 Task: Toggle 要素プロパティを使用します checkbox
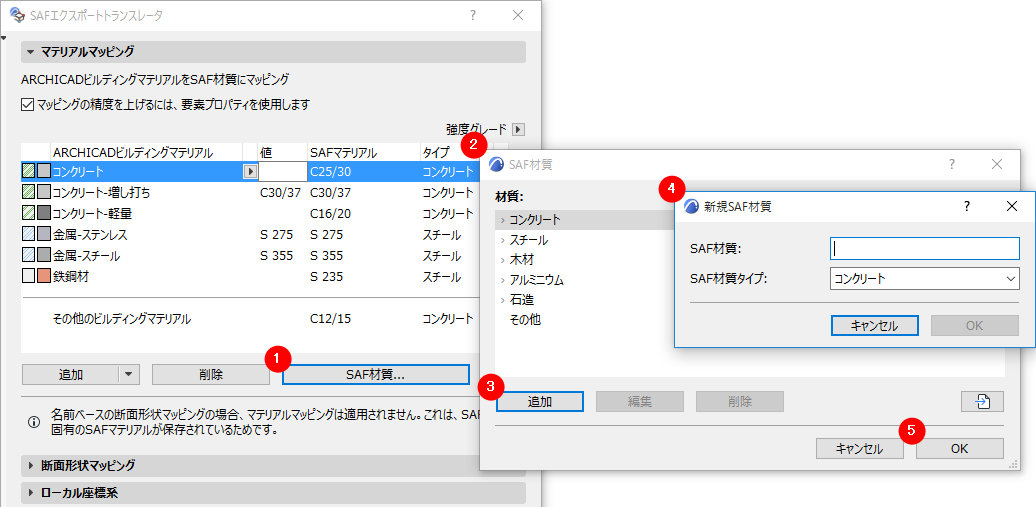click(x=27, y=104)
